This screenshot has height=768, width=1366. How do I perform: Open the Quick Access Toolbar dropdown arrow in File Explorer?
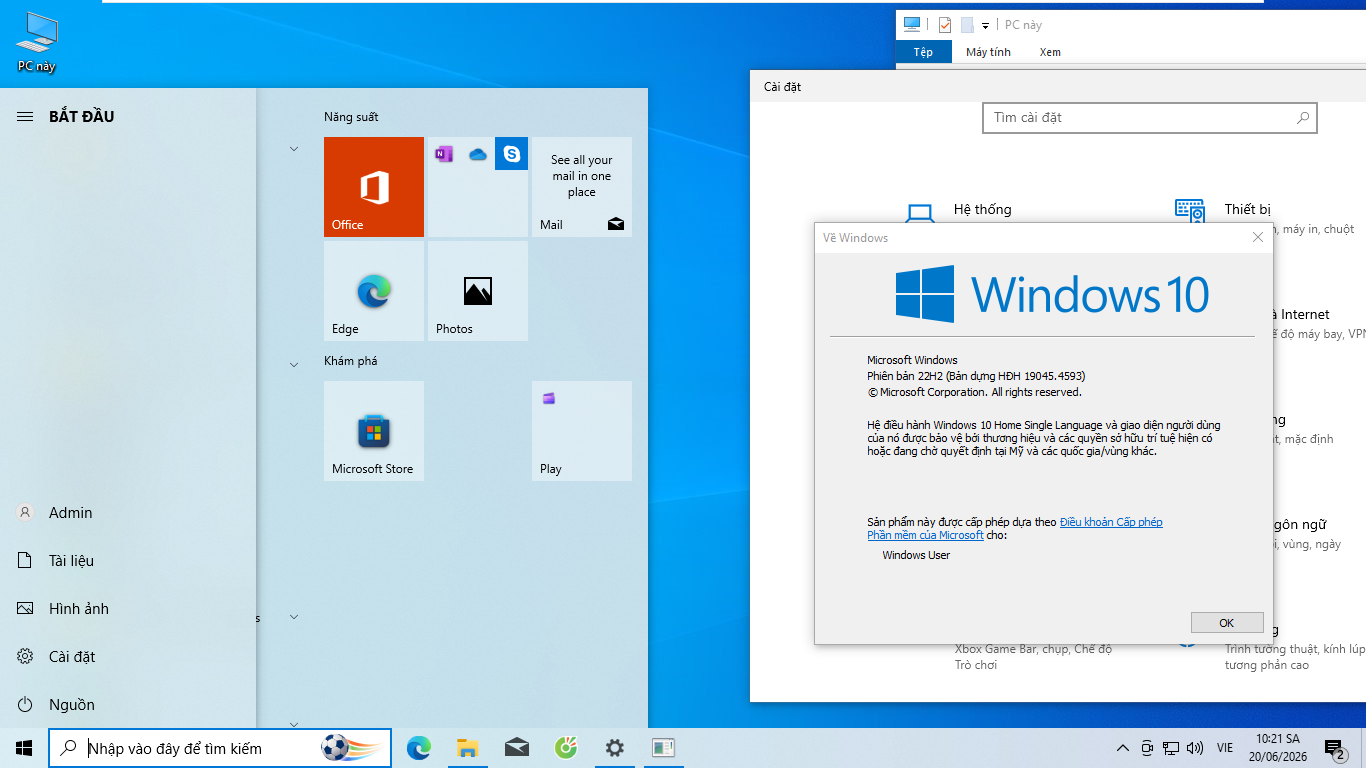click(x=985, y=26)
